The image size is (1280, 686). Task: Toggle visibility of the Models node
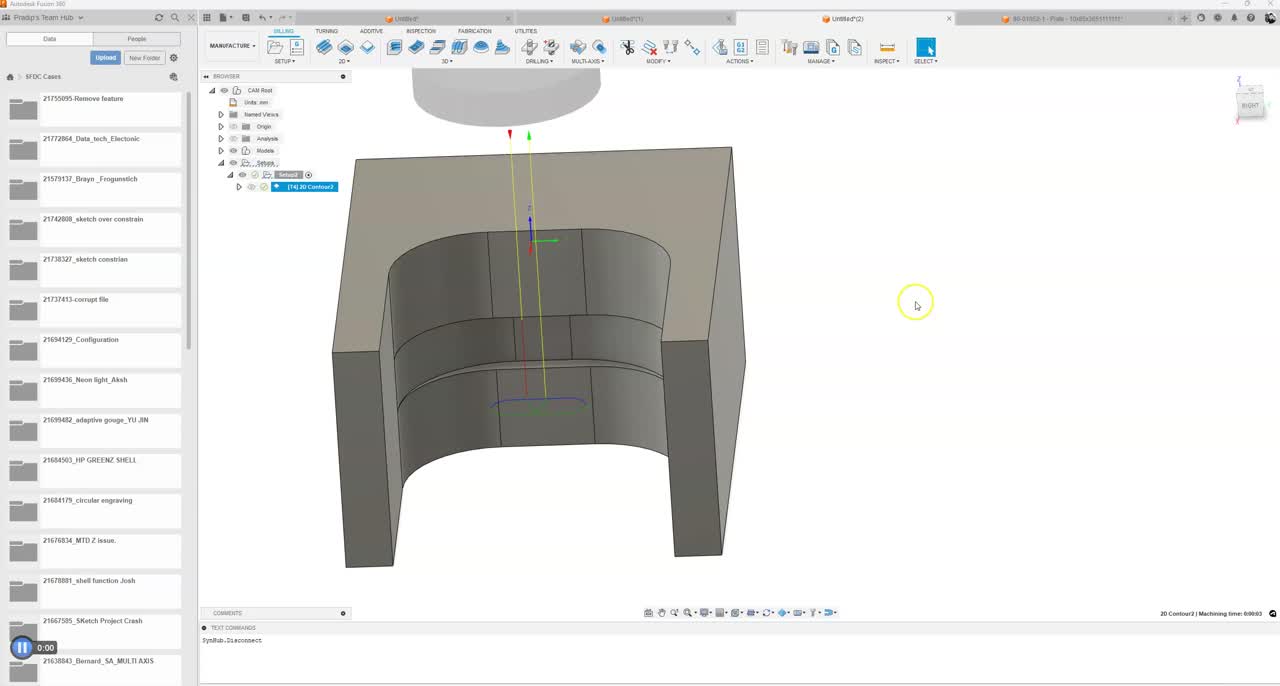click(234, 150)
